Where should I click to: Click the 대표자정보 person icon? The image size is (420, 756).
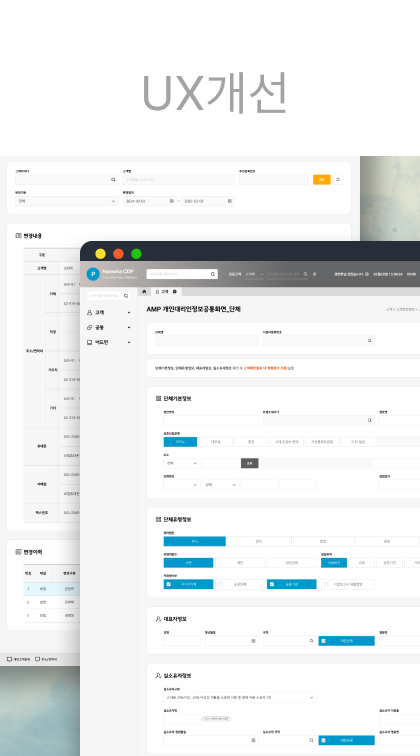158,619
